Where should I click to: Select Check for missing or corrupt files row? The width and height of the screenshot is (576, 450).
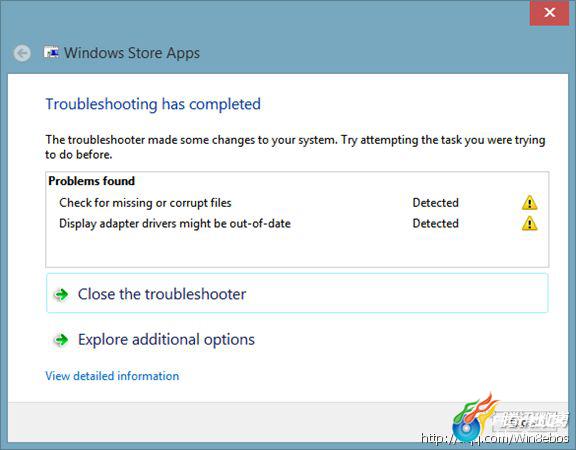pos(297,203)
